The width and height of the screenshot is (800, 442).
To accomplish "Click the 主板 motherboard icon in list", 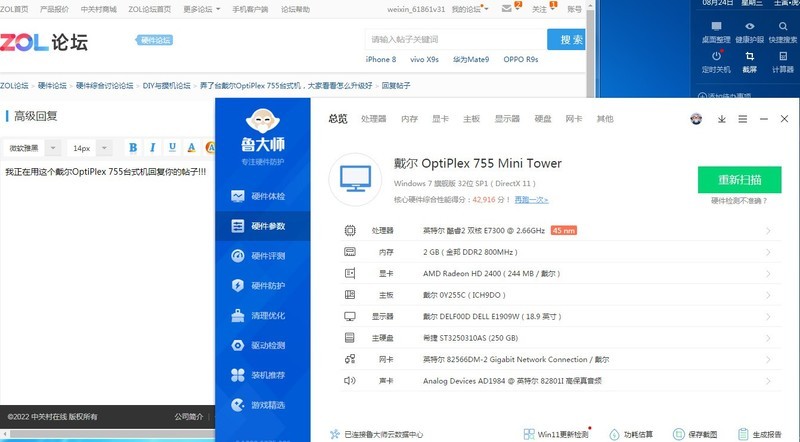I will pos(350,295).
